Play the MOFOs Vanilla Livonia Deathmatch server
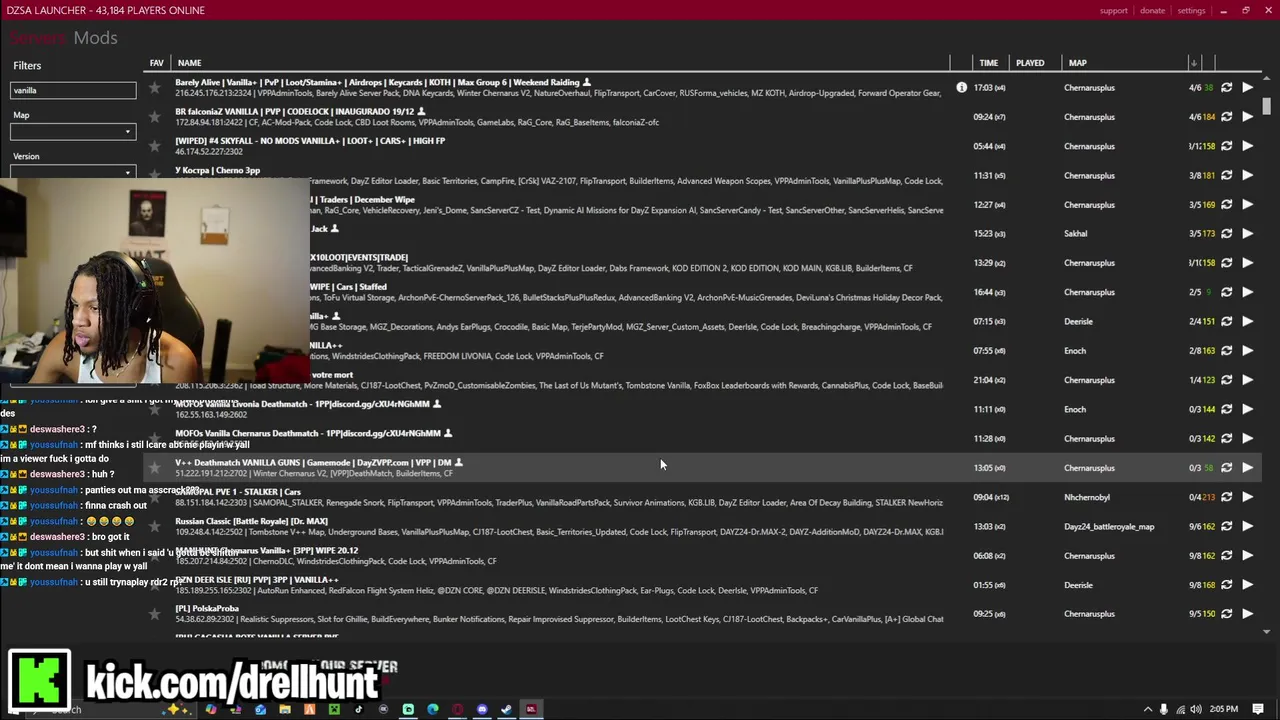Image resolution: width=1280 pixels, height=720 pixels. tap(1247, 409)
